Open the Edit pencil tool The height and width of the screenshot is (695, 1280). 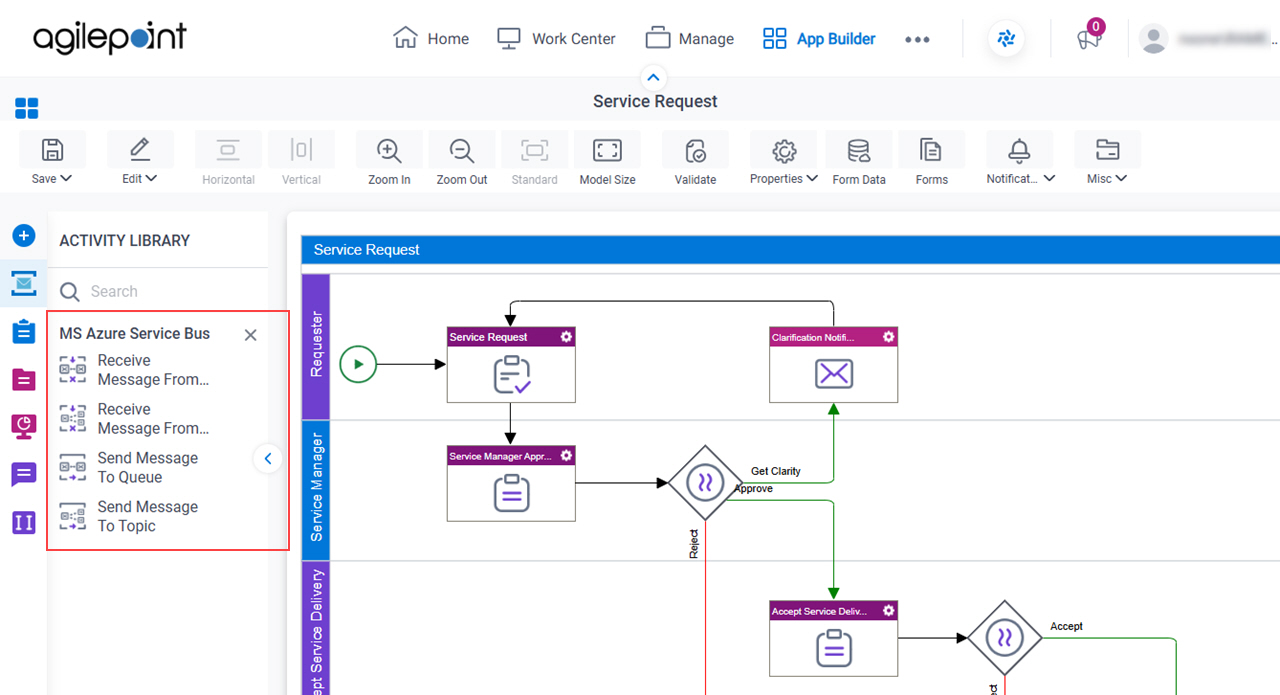pyautogui.click(x=140, y=150)
